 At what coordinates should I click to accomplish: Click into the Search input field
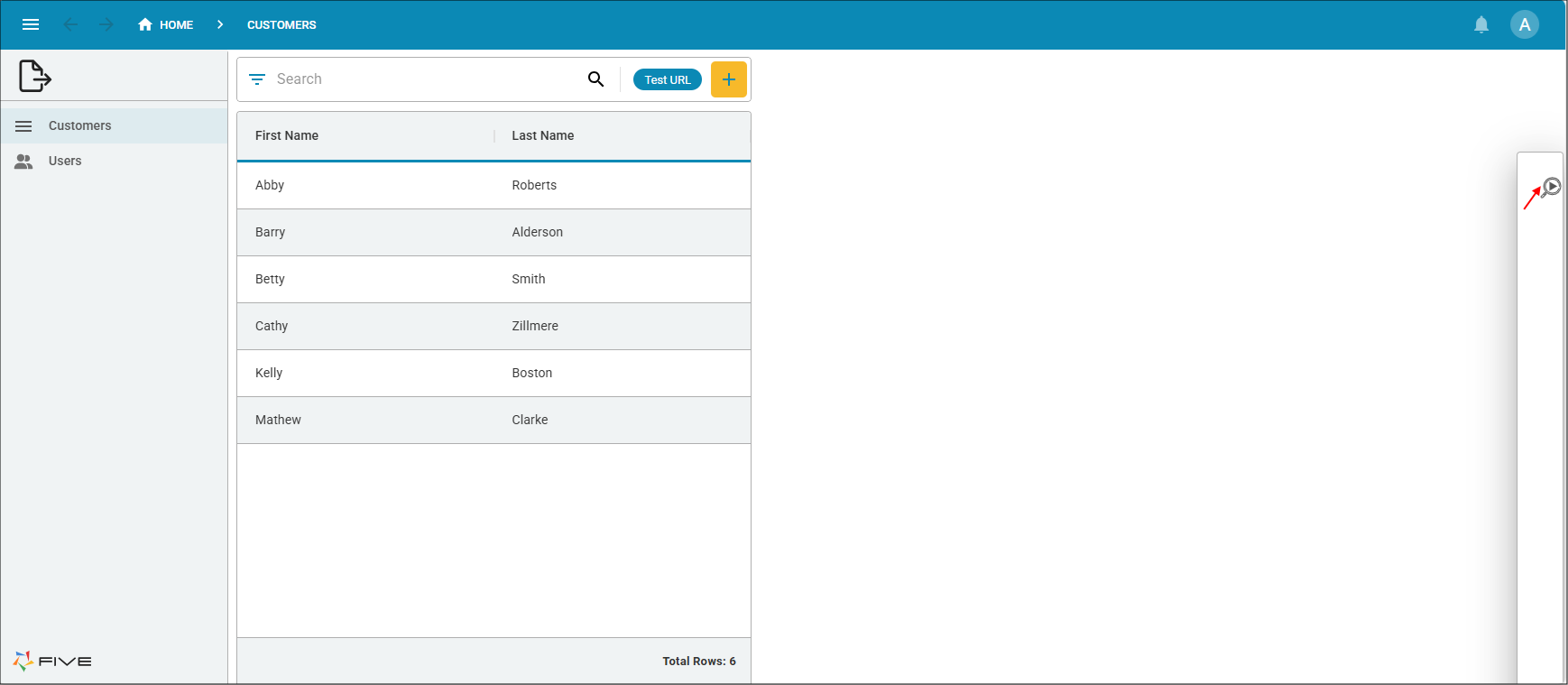(x=424, y=79)
